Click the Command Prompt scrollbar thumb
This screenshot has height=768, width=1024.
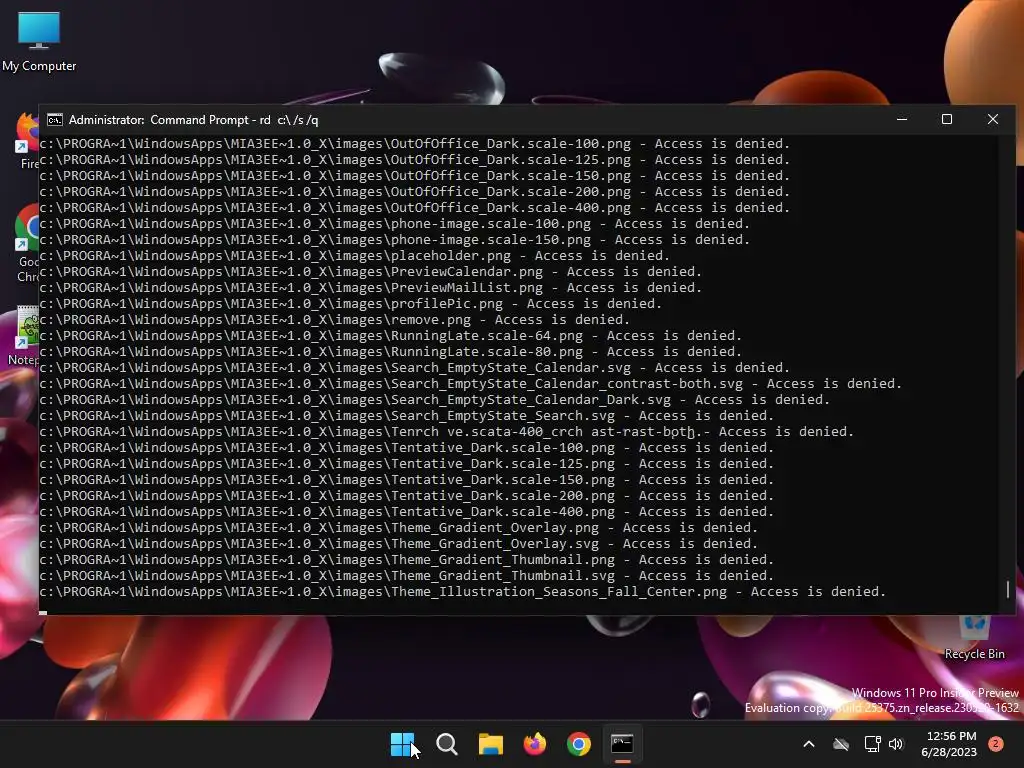tap(1008, 589)
